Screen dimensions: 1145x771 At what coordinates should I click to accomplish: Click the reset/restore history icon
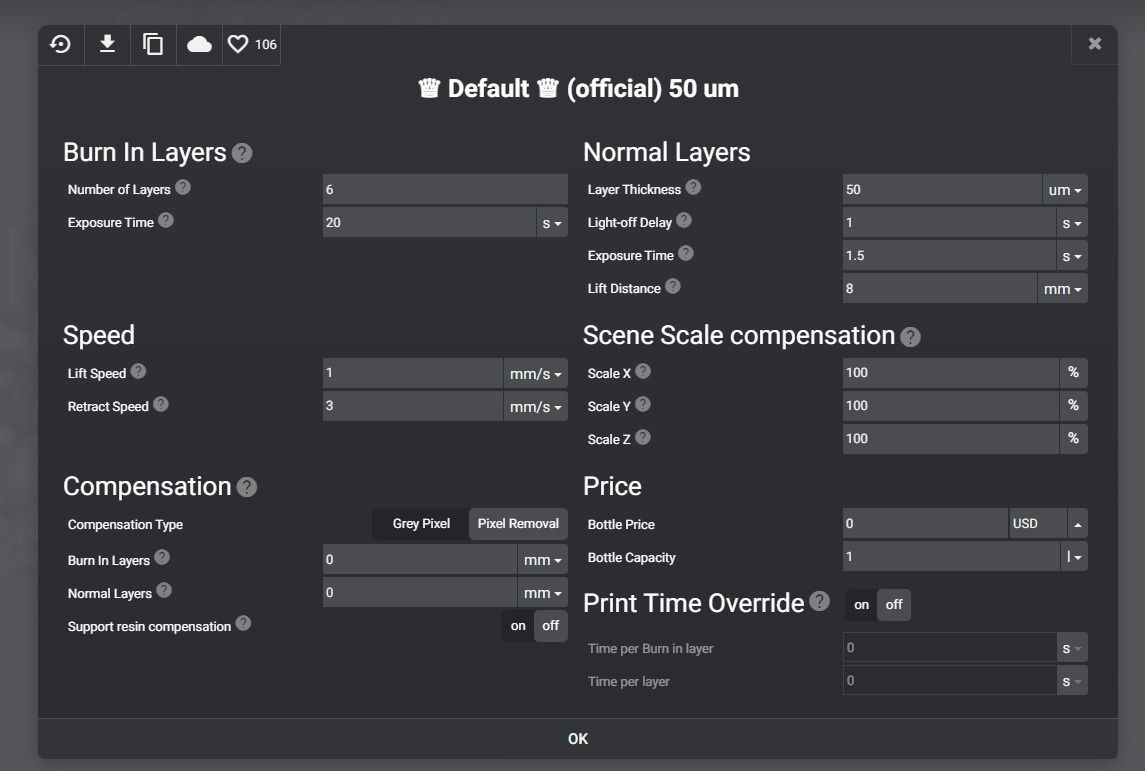(61, 45)
